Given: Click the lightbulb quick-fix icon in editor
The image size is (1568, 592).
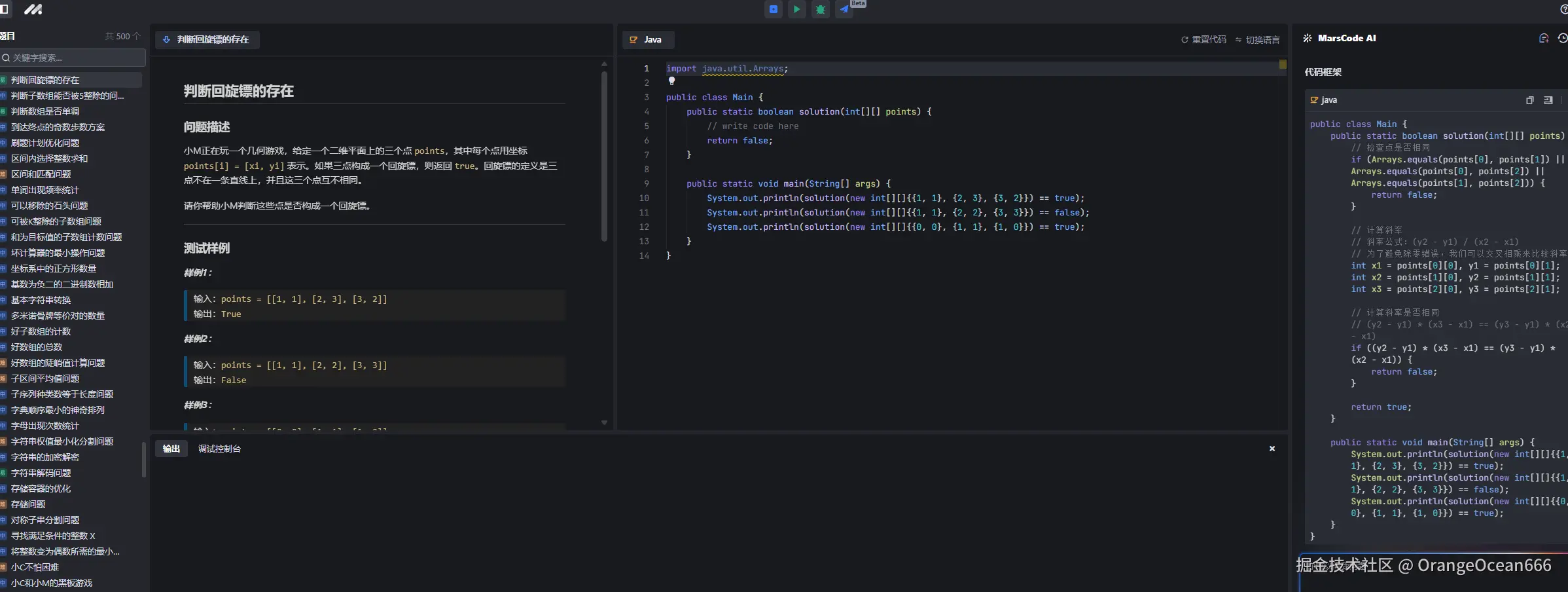Looking at the screenshot, I should (x=671, y=81).
